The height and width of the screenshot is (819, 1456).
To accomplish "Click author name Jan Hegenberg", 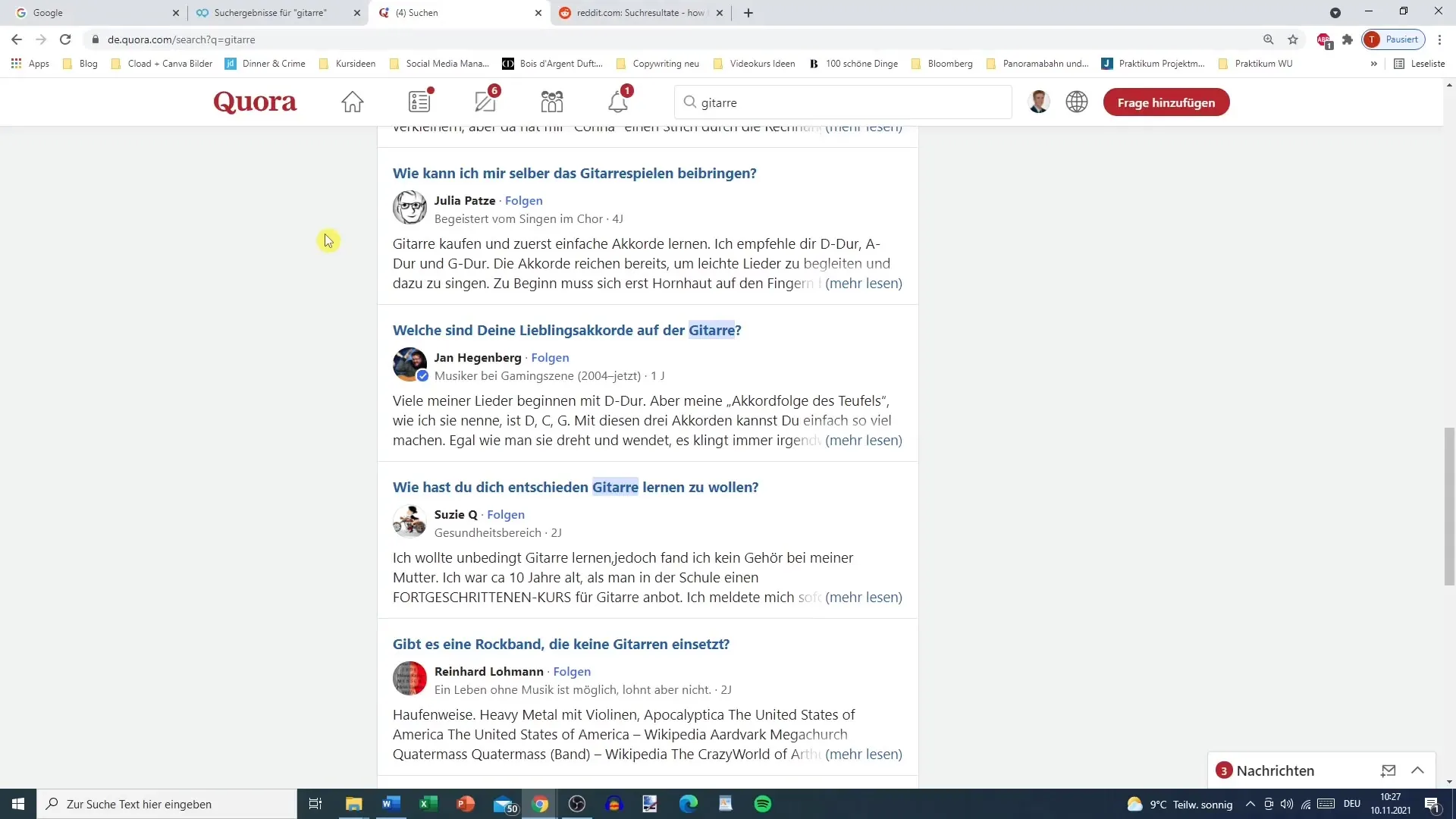I will 478,357.
